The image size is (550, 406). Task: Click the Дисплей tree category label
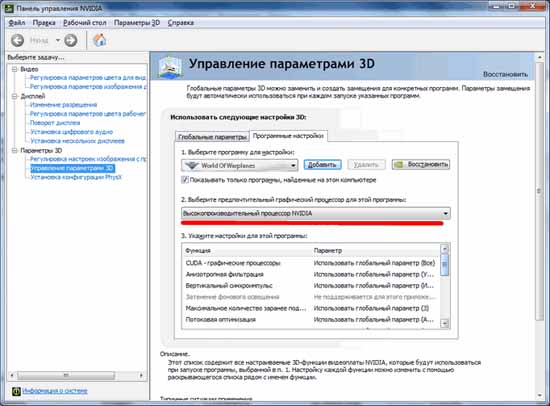33,96
